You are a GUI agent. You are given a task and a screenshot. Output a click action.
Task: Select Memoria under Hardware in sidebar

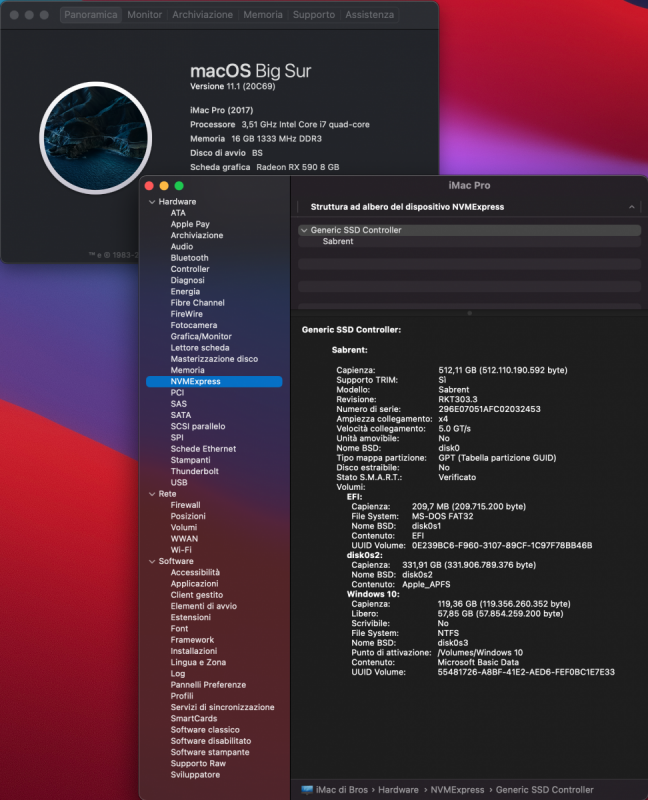tap(187, 370)
